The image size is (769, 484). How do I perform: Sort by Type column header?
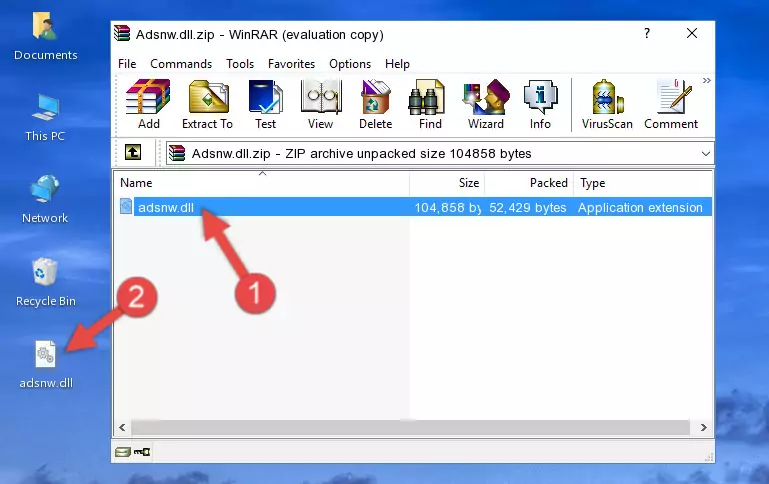(x=642, y=183)
